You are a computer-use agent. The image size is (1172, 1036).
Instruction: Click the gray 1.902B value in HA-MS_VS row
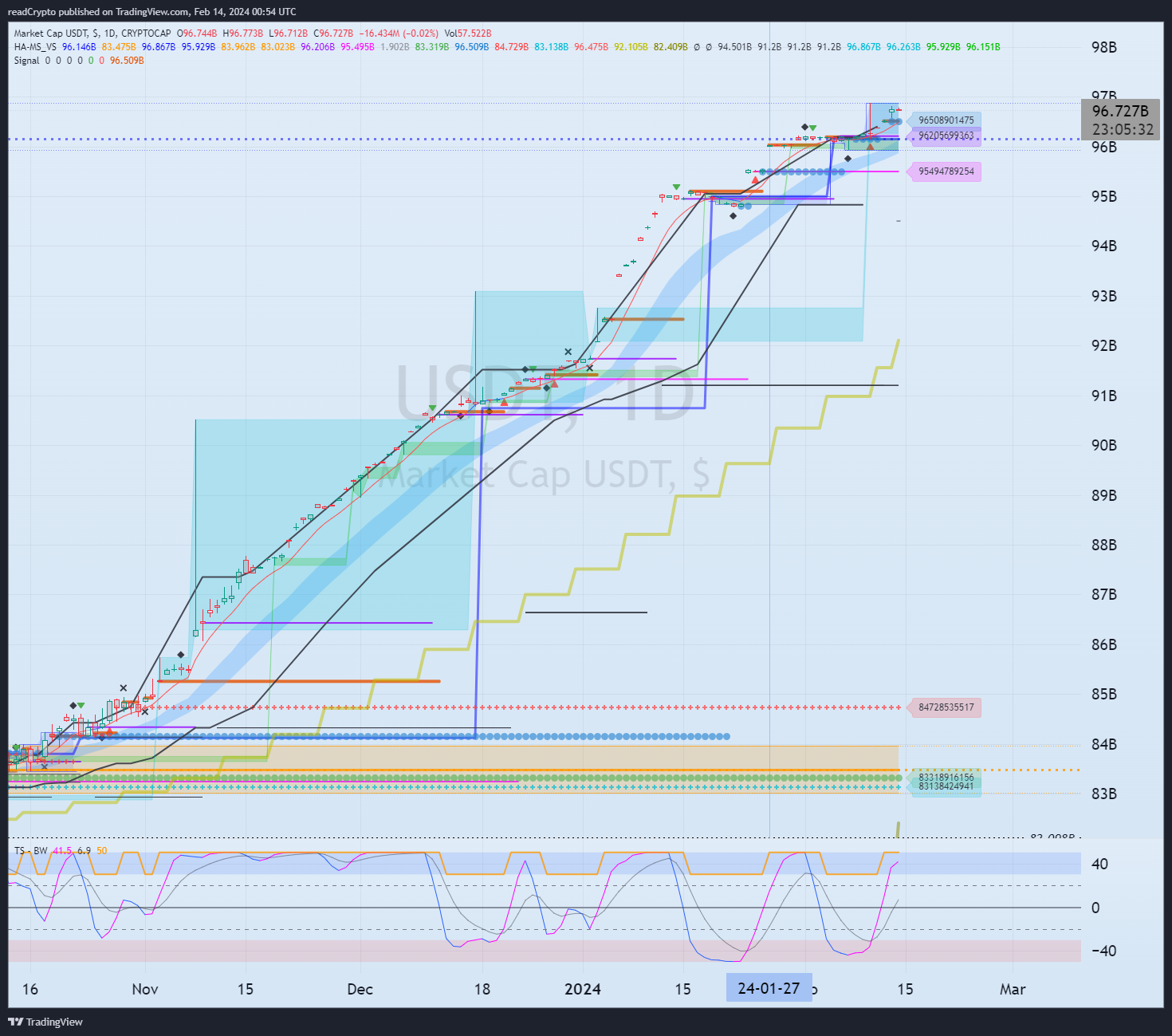coord(395,47)
